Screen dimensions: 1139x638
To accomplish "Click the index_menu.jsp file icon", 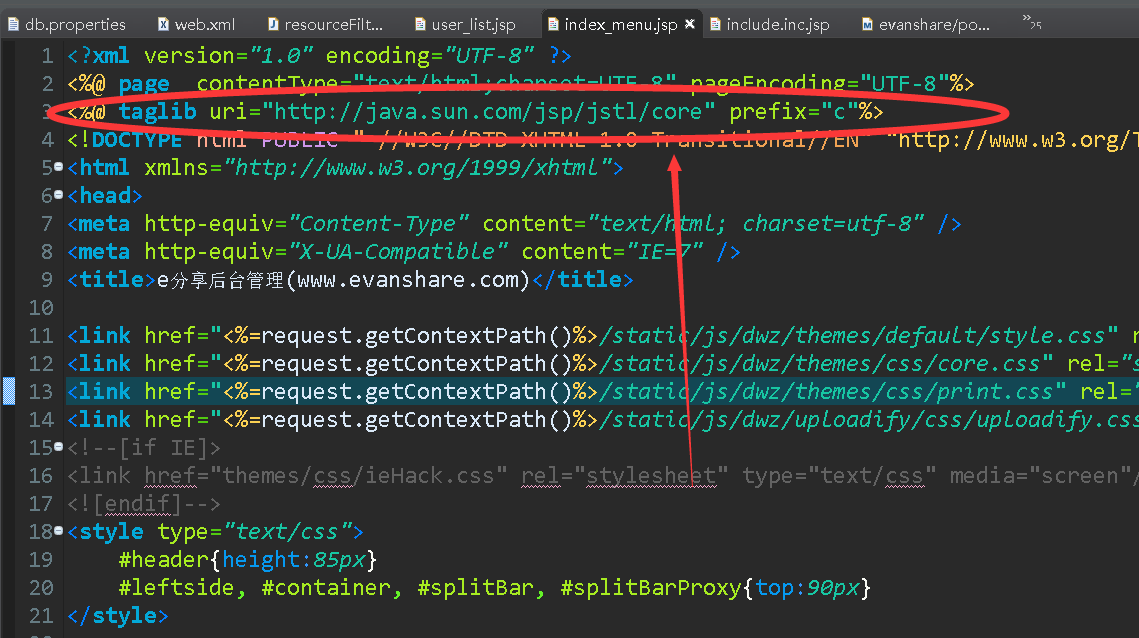I will click(553, 25).
